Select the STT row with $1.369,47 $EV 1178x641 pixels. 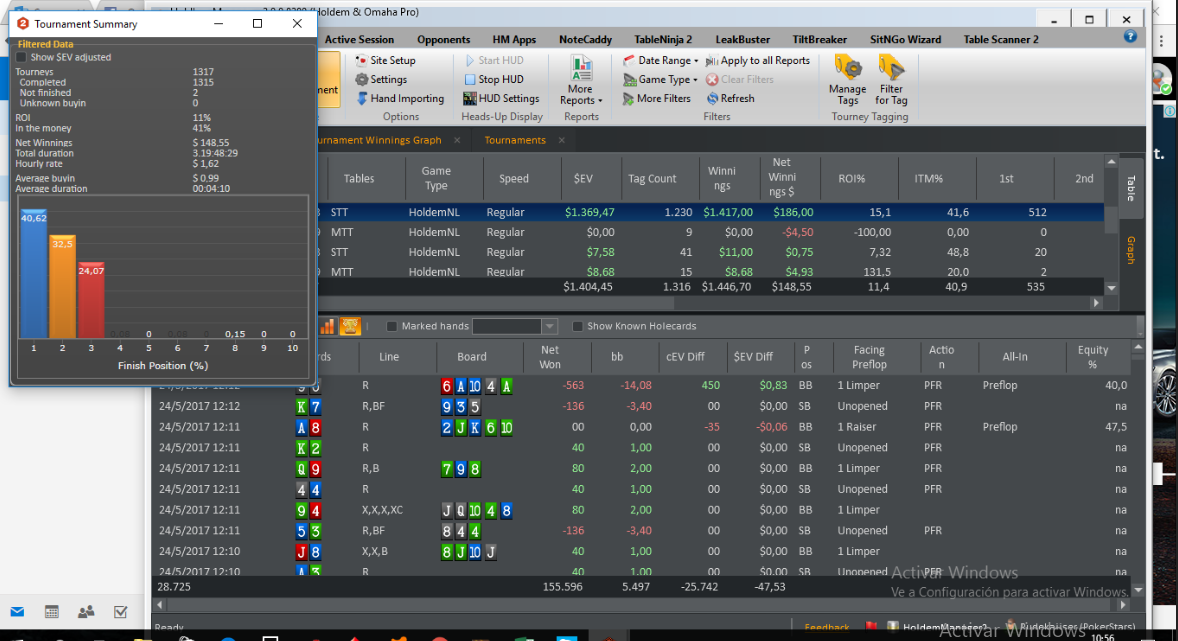[711, 213]
